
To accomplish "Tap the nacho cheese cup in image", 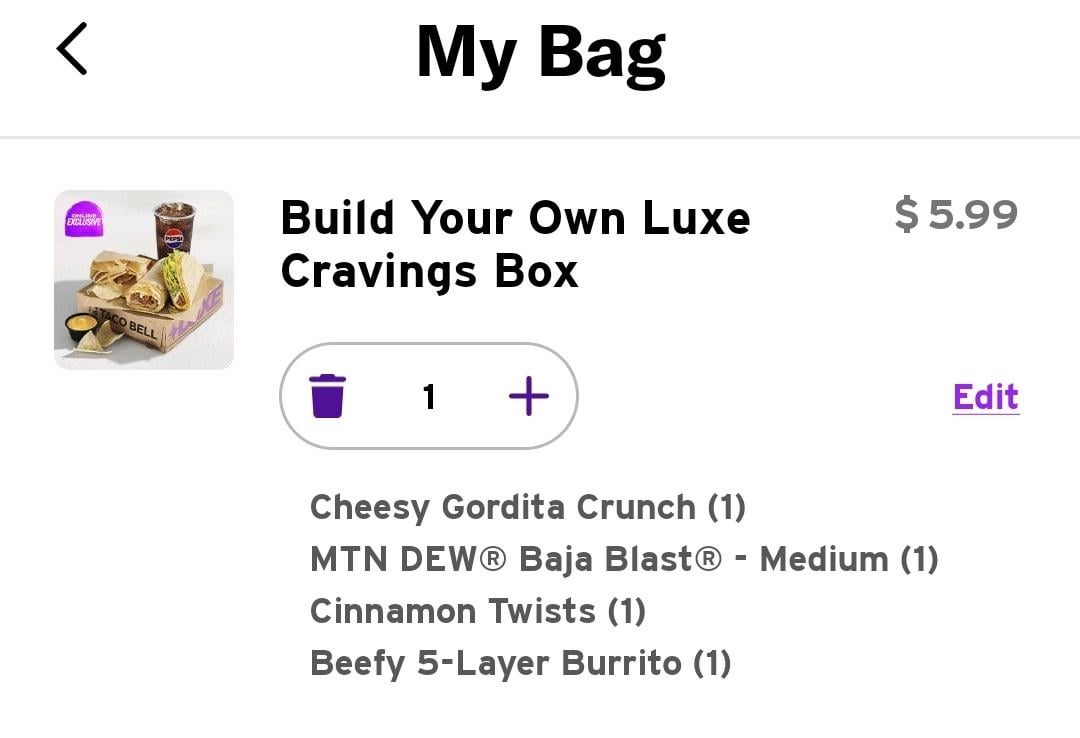I will pos(81,327).
